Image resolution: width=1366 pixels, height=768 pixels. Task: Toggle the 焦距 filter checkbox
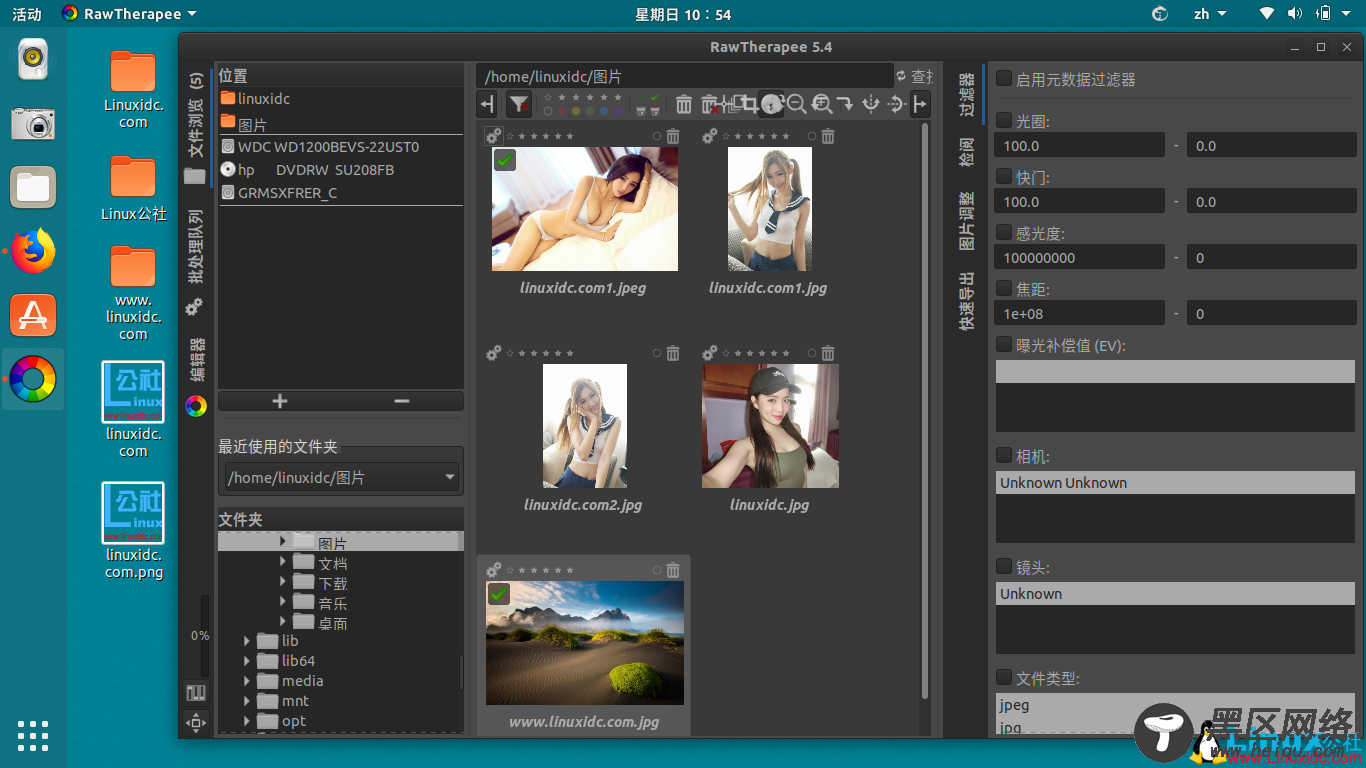1004,289
